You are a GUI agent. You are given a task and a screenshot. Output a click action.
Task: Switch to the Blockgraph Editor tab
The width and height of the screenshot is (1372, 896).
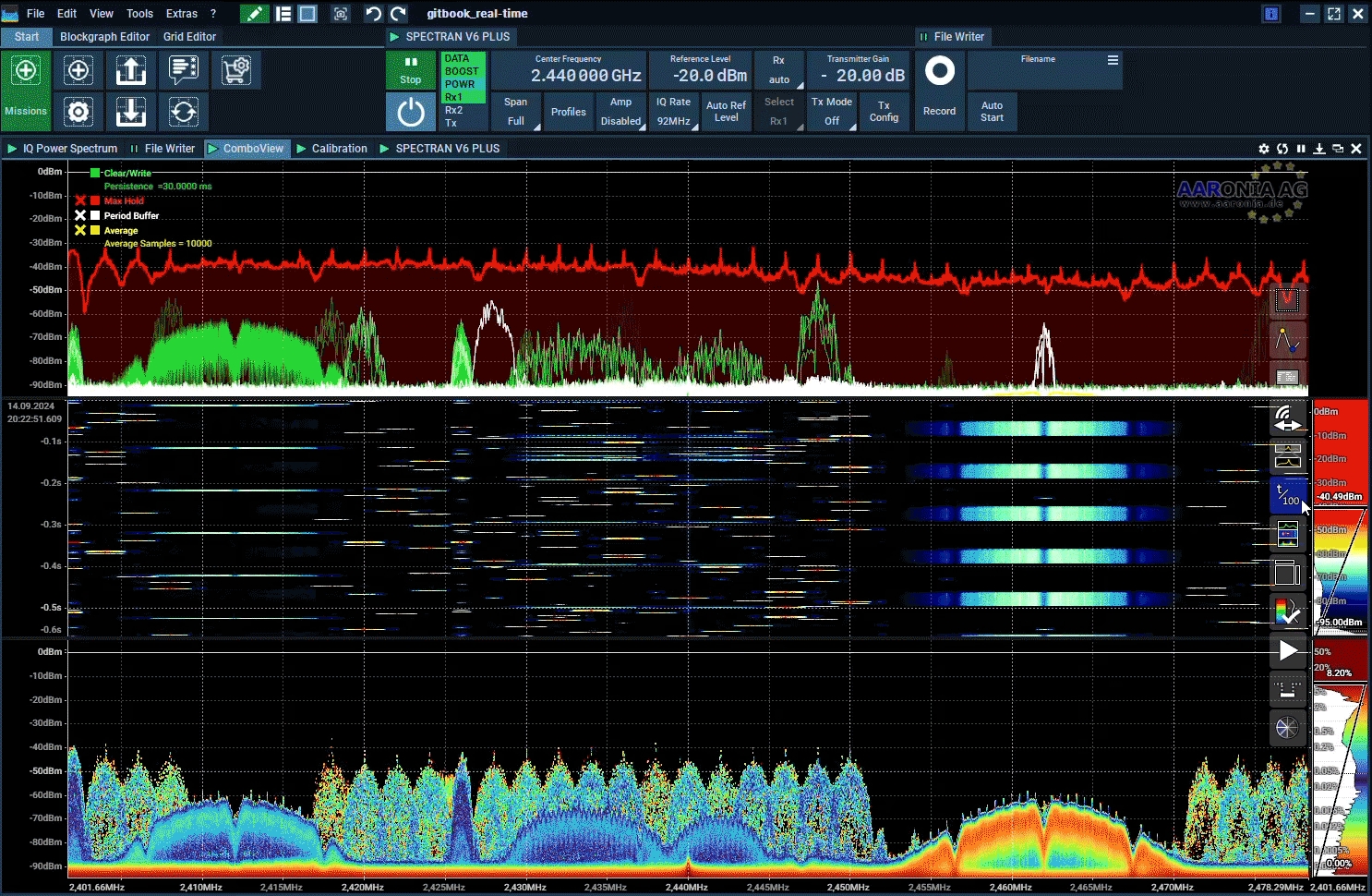104,37
